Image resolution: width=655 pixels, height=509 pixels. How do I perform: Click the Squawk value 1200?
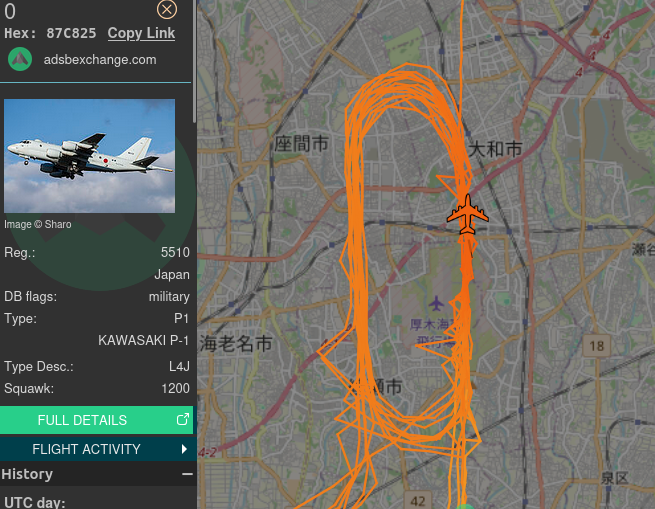(175, 388)
